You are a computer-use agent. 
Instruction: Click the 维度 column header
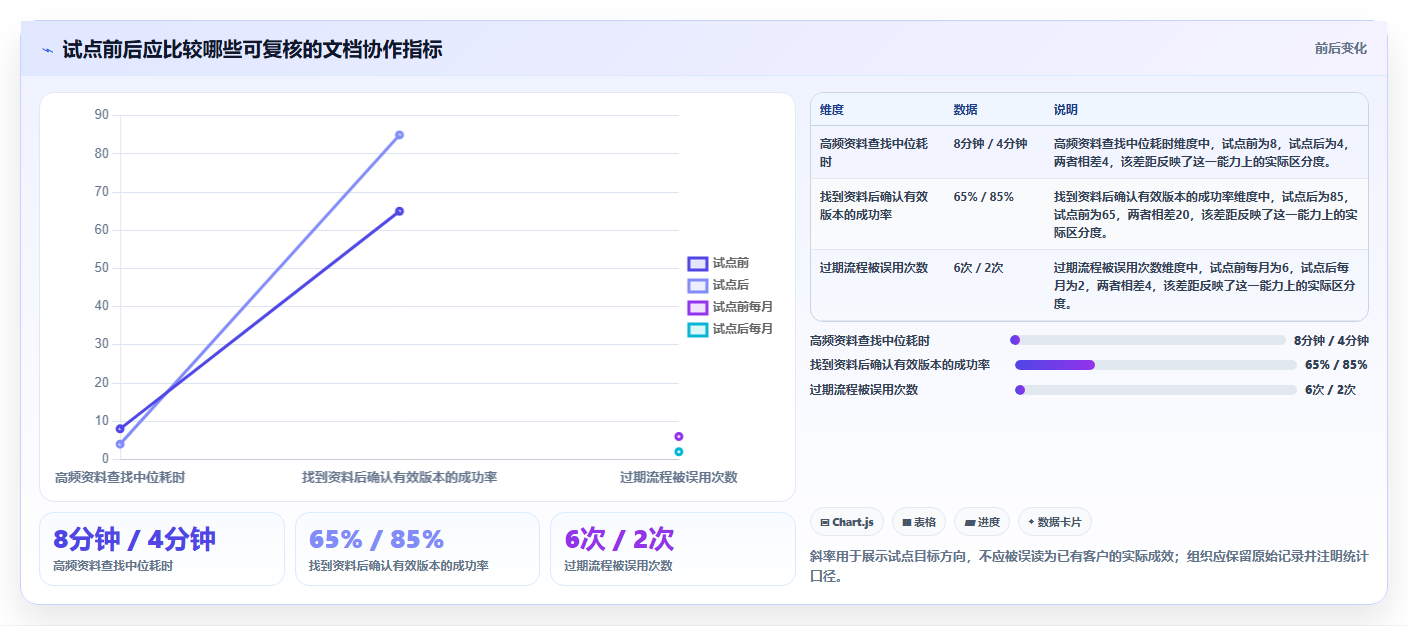coord(832,110)
